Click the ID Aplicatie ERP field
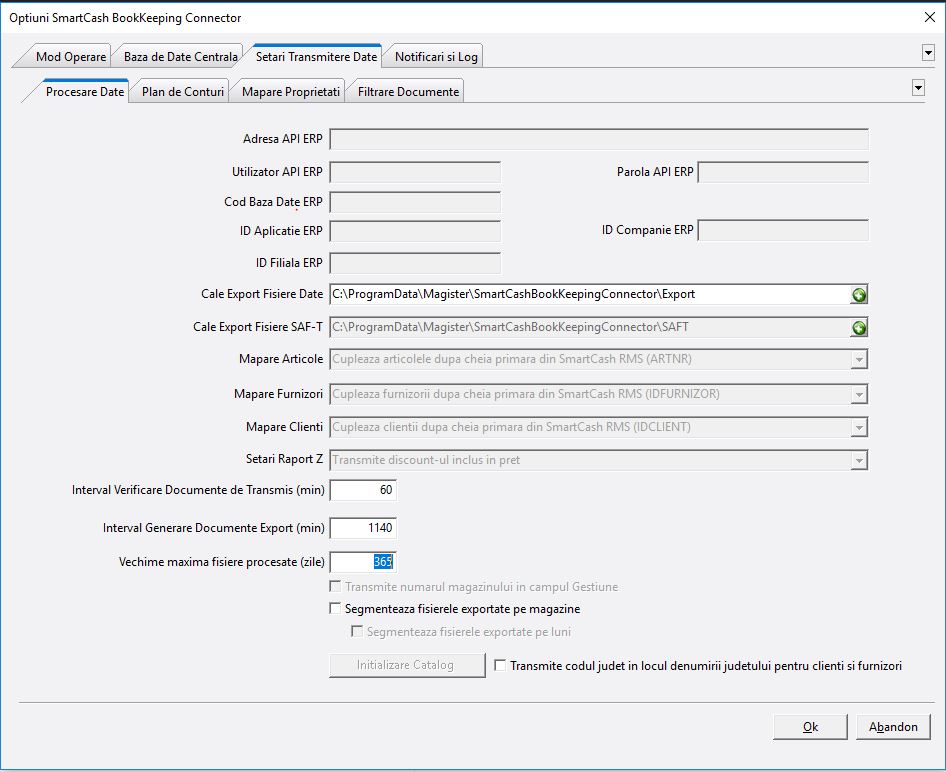946x772 pixels. 415,231
